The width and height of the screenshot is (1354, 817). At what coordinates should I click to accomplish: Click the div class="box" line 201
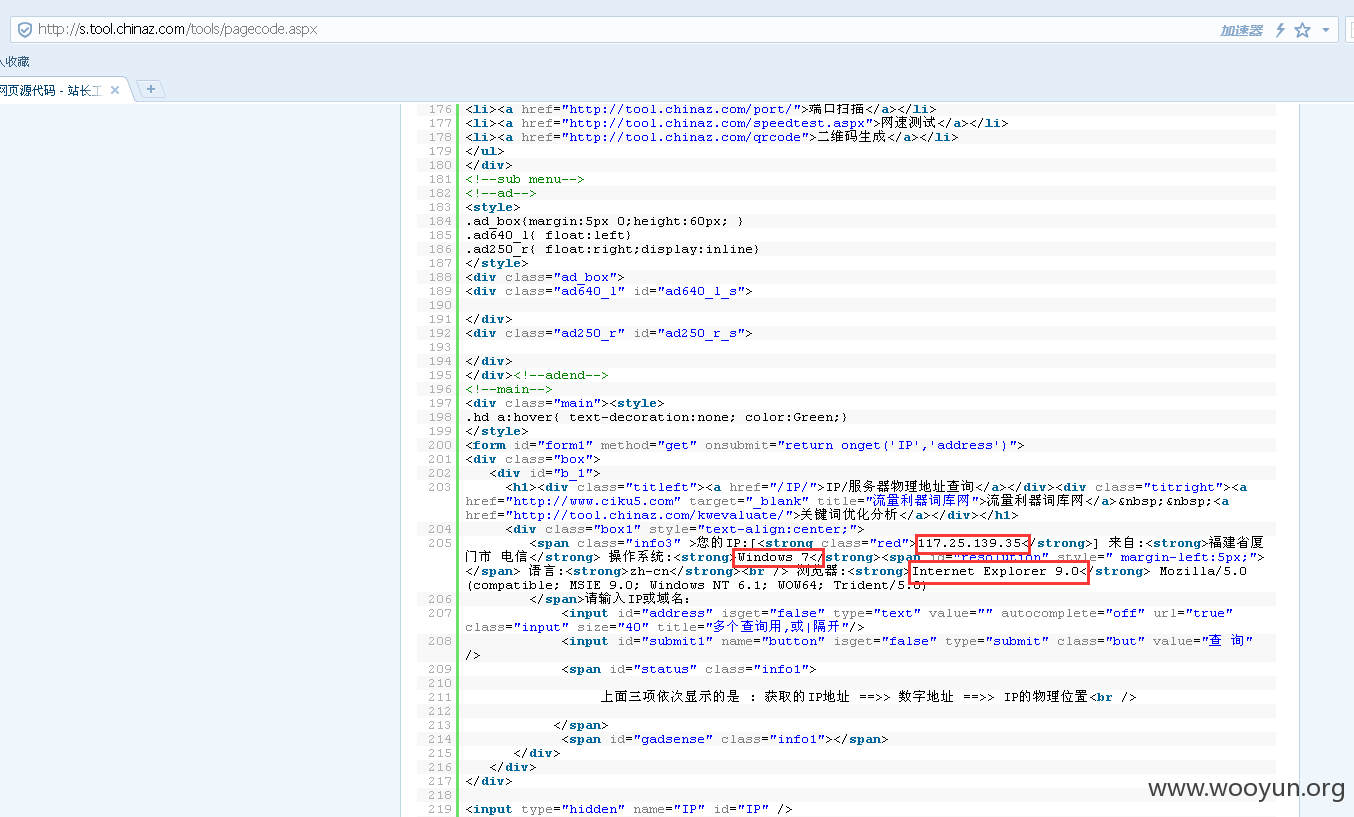533,459
